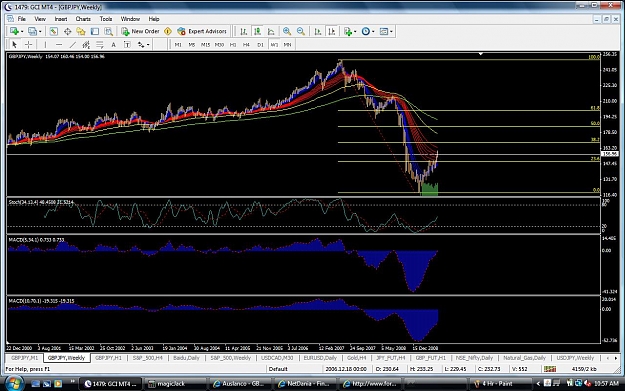Show the Terminal window icon
Screen dimensions: 625x391
(x=94, y=31)
